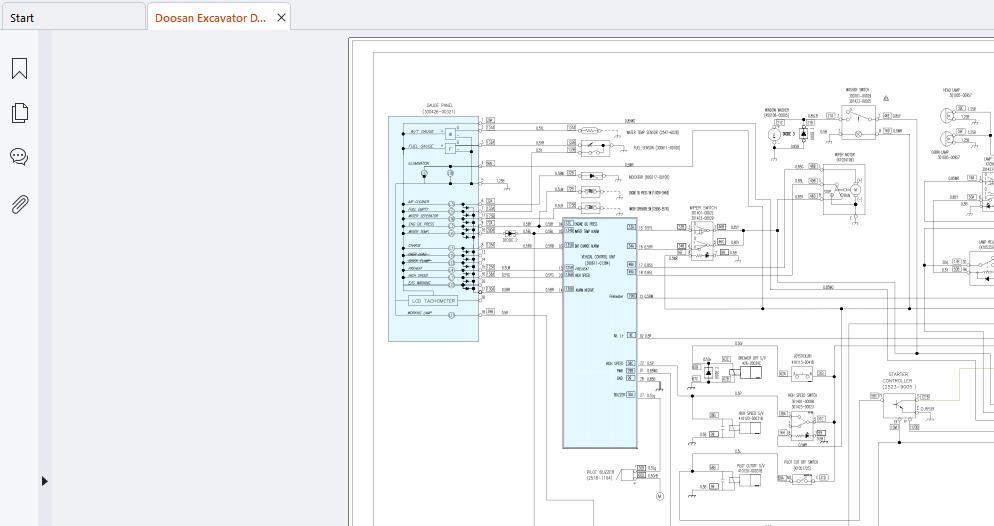Click the VEHICLE CONTROL UNIT label
This screenshot has width=994, height=526.
tap(596, 257)
